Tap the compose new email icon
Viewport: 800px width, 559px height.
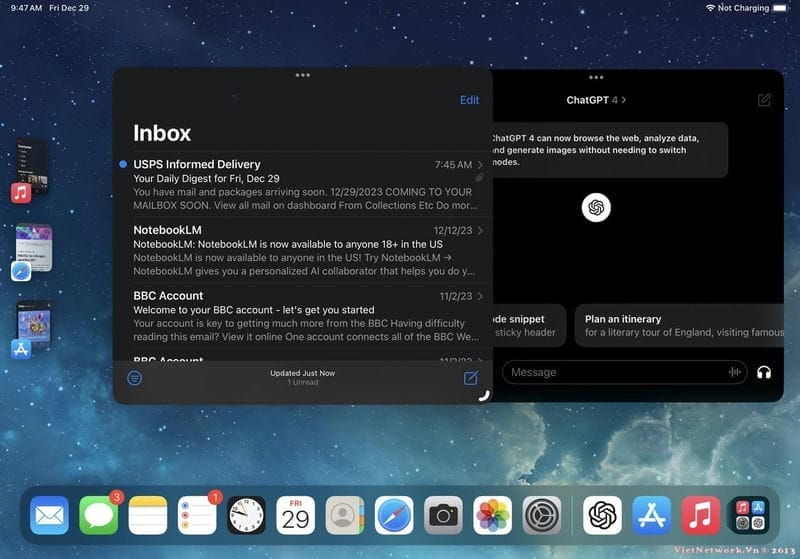[x=470, y=378]
